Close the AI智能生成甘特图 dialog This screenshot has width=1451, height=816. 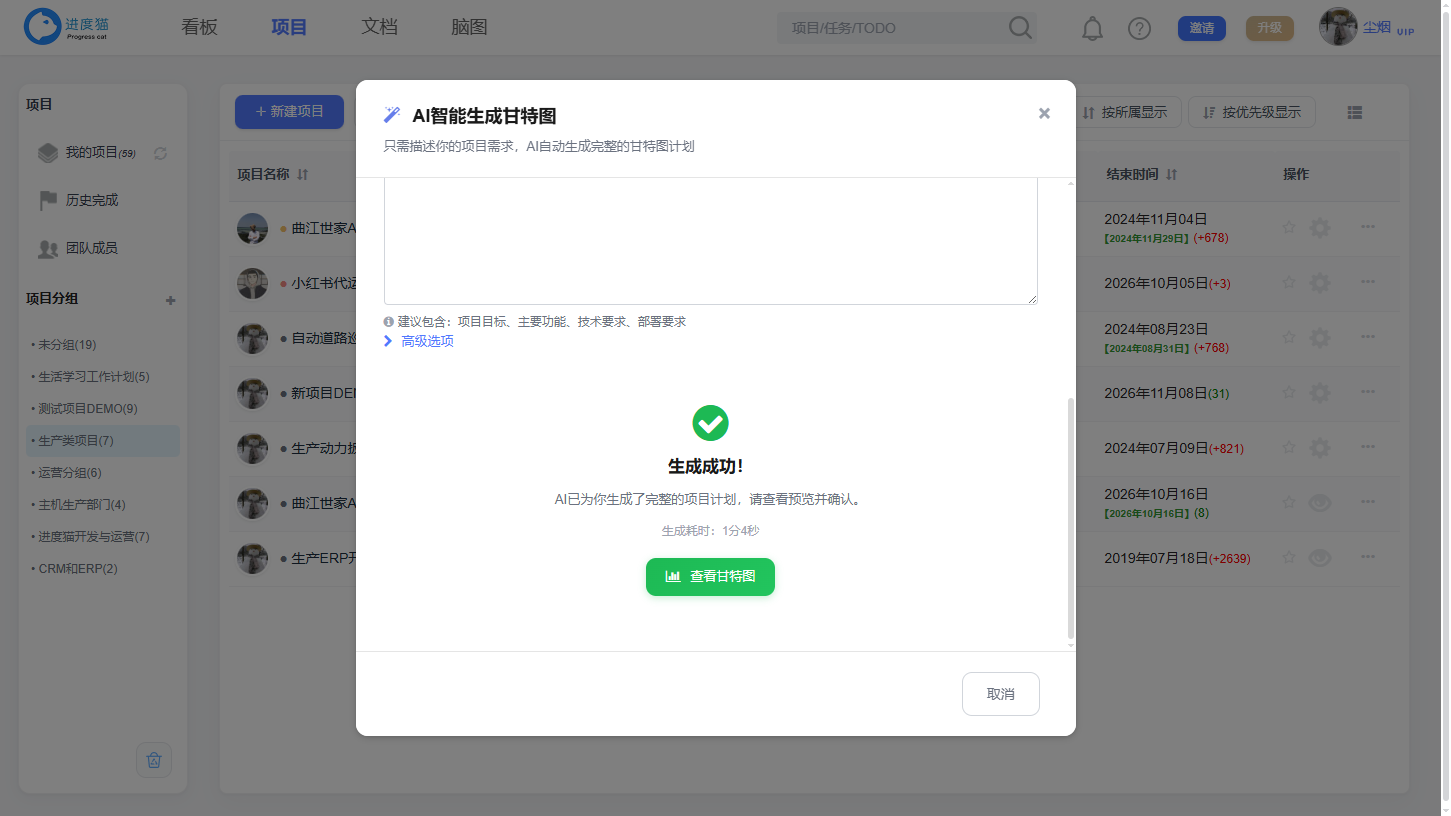coord(1044,114)
